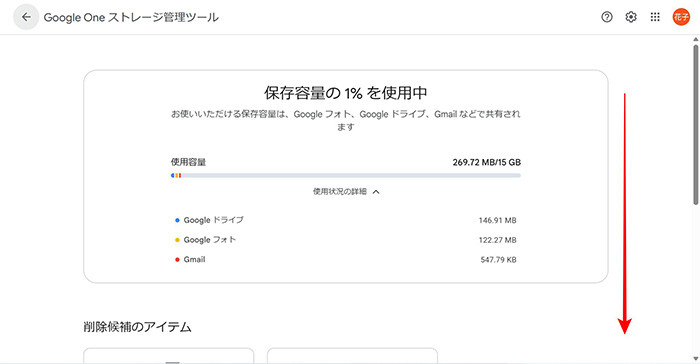This screenshot has height=364, width=700.
Task: Go back using the left arrow button
Action: pos(26,17)
